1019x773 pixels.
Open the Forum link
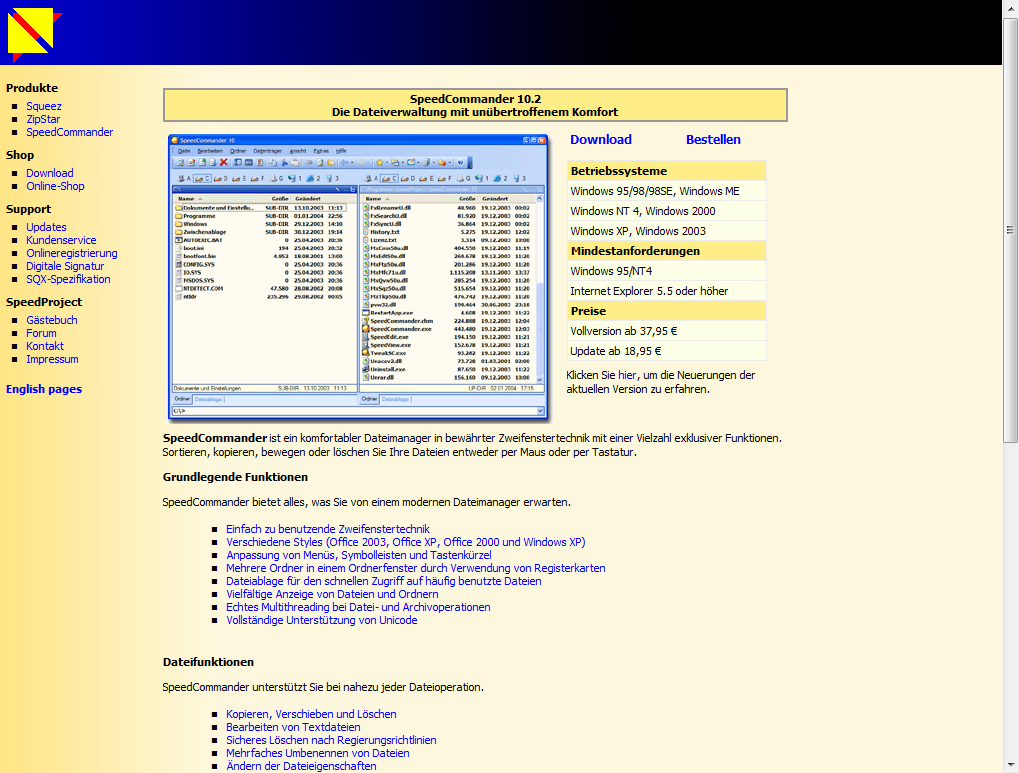41,333
